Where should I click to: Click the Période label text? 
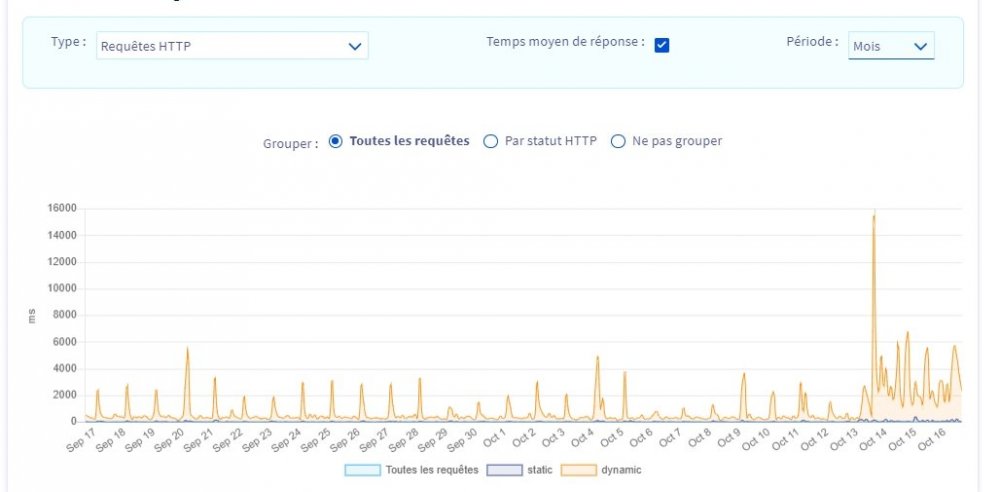[x=812, y=42]
